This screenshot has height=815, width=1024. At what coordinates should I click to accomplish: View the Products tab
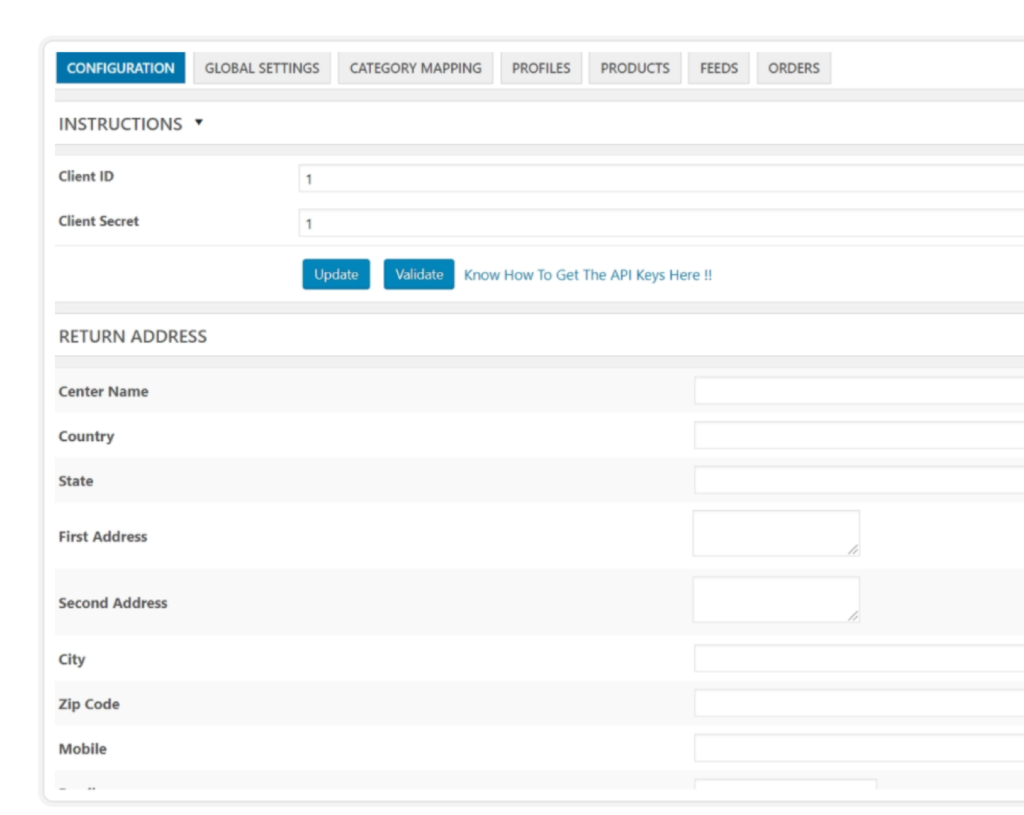coord(635,68)
